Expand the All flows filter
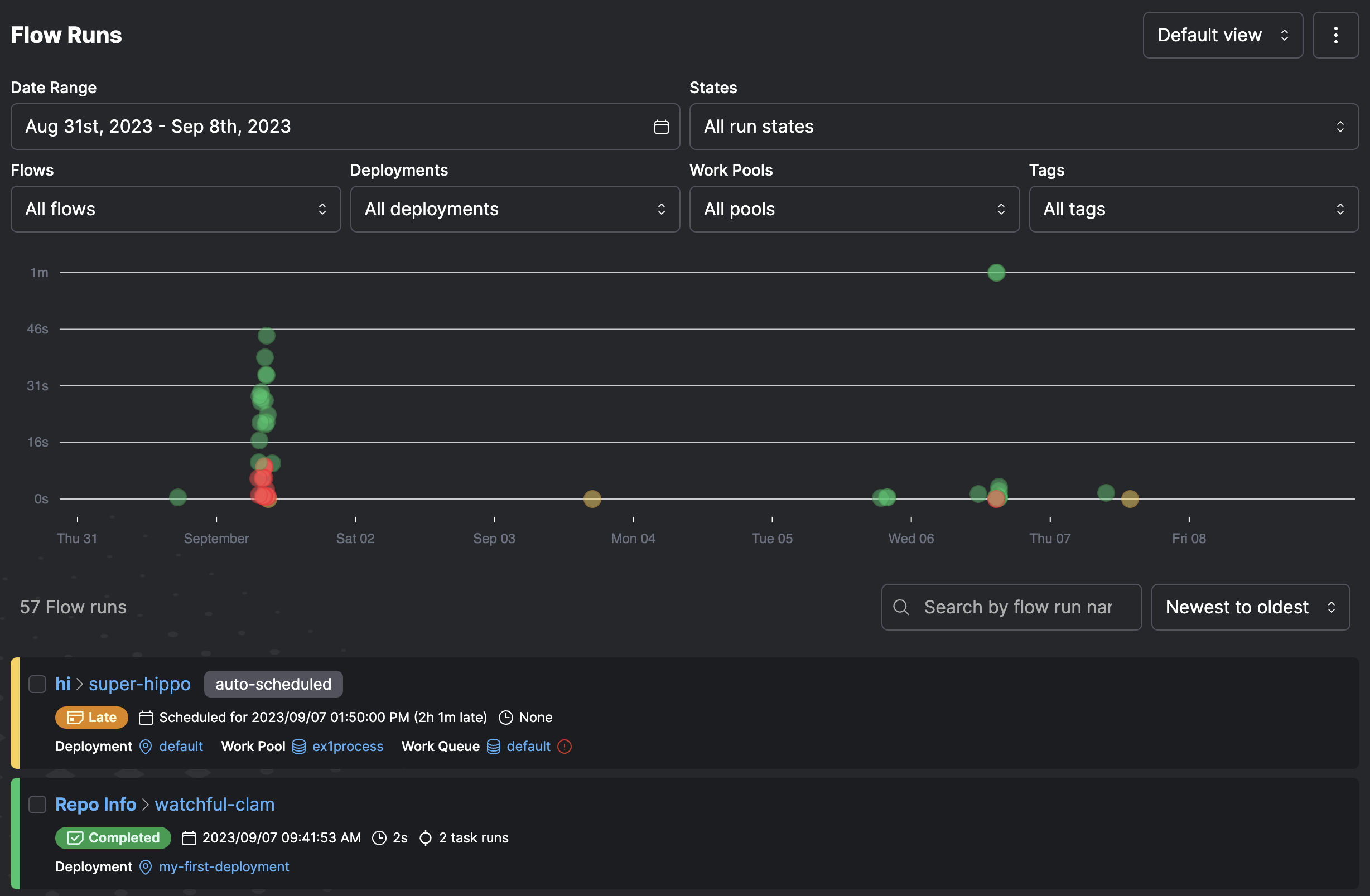This screenshot has height=896, width=1370. [x=176, y=209]
